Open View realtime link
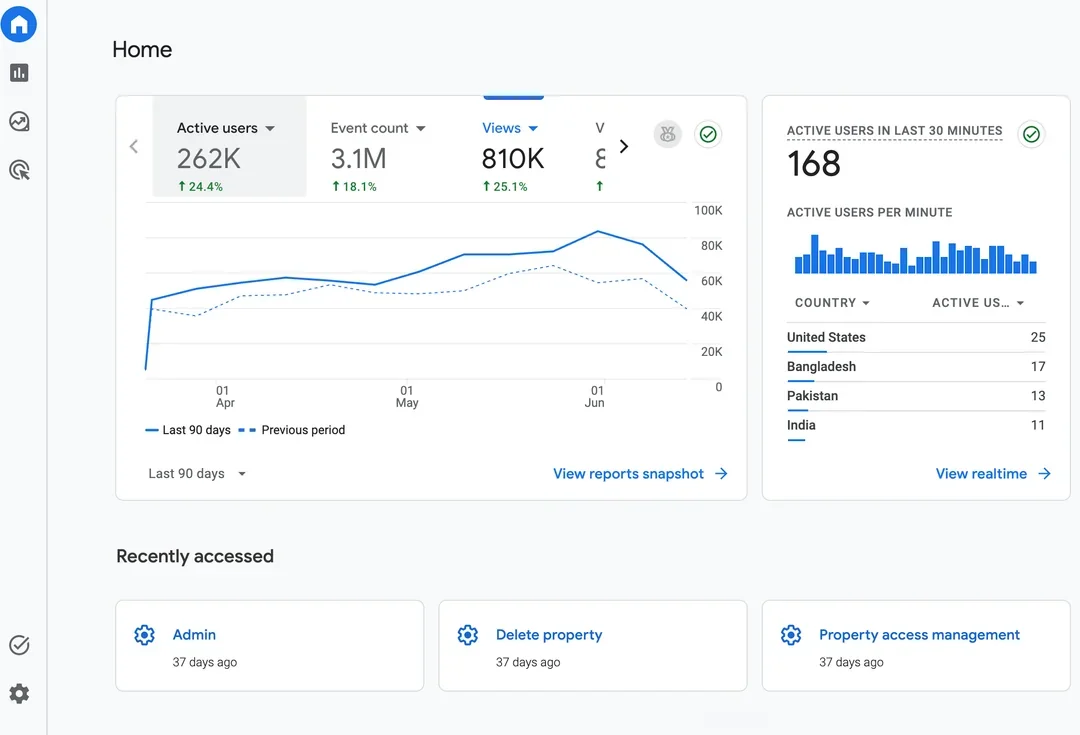Image resolution: width=1080 pixels, height=735 pixels. point(993,474)
